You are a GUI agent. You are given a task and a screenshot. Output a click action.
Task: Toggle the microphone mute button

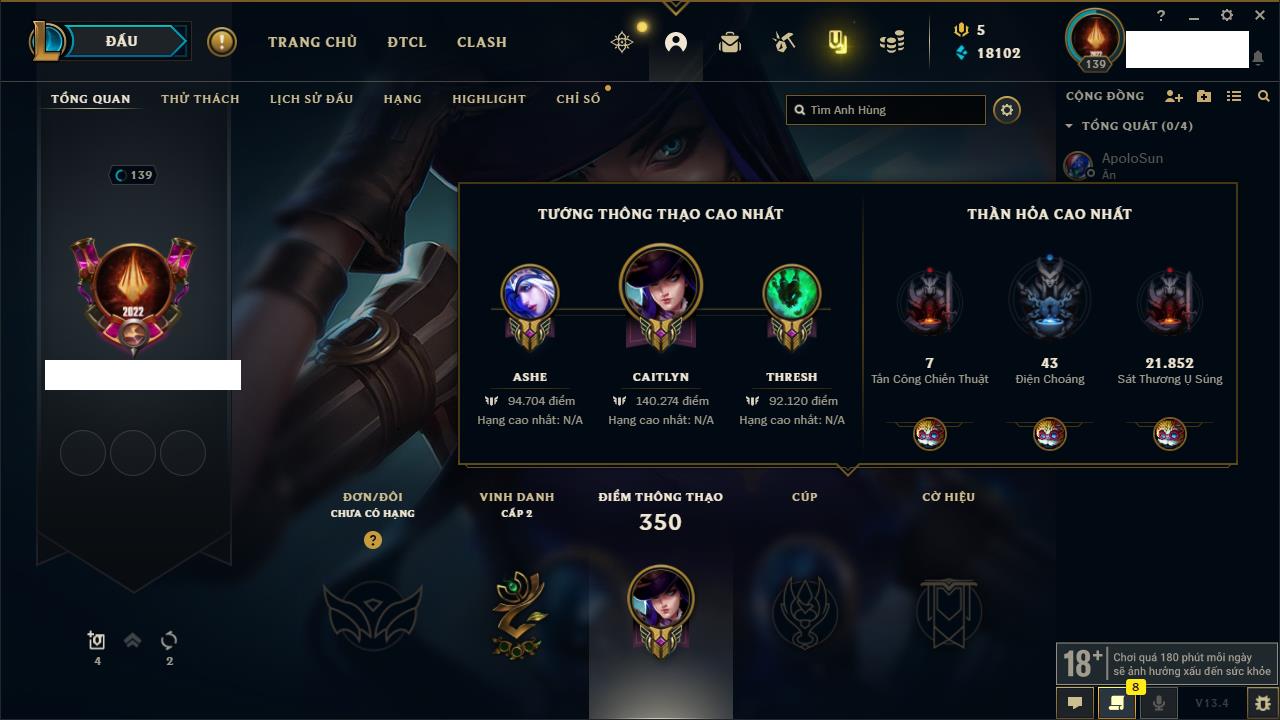point(1159,703)
